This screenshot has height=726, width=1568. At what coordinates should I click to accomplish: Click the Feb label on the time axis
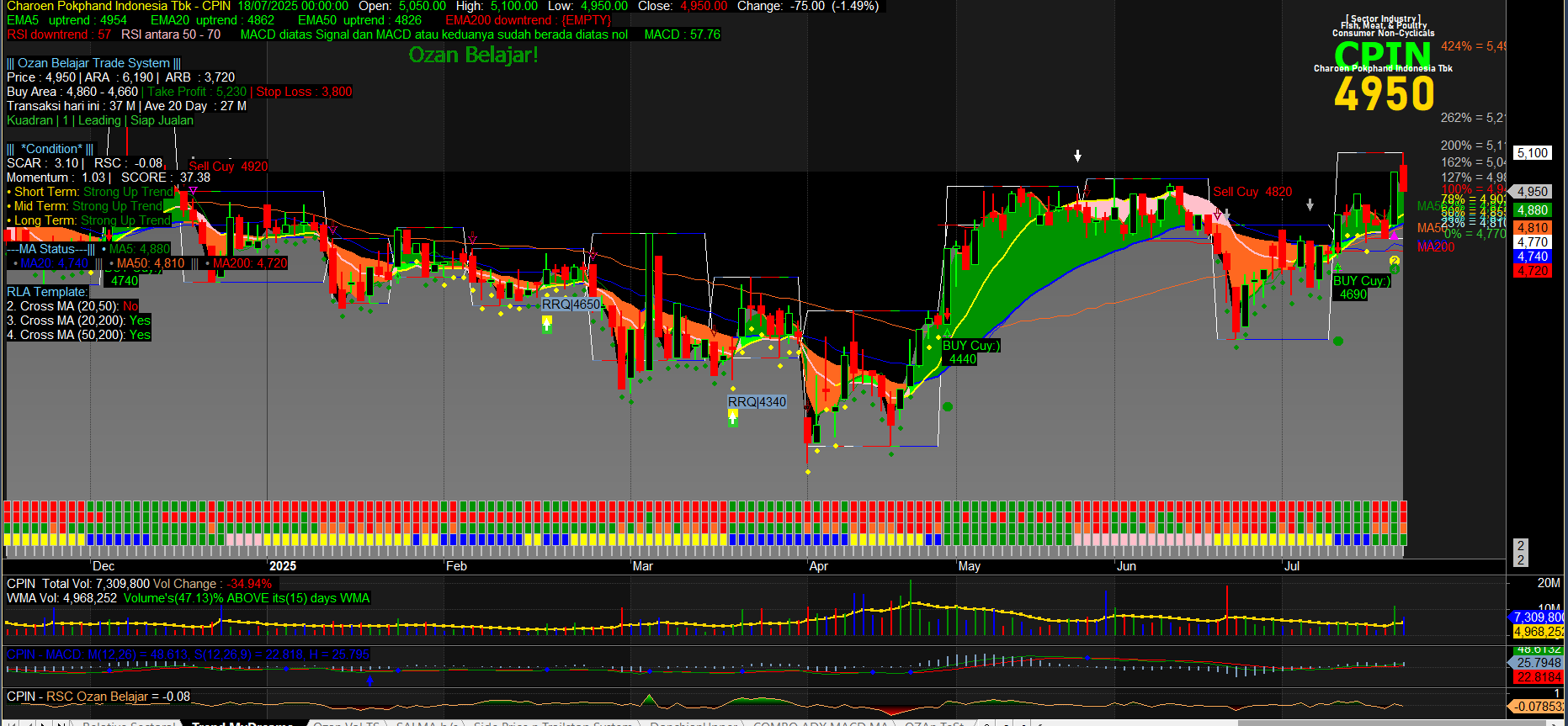[456, 566]
